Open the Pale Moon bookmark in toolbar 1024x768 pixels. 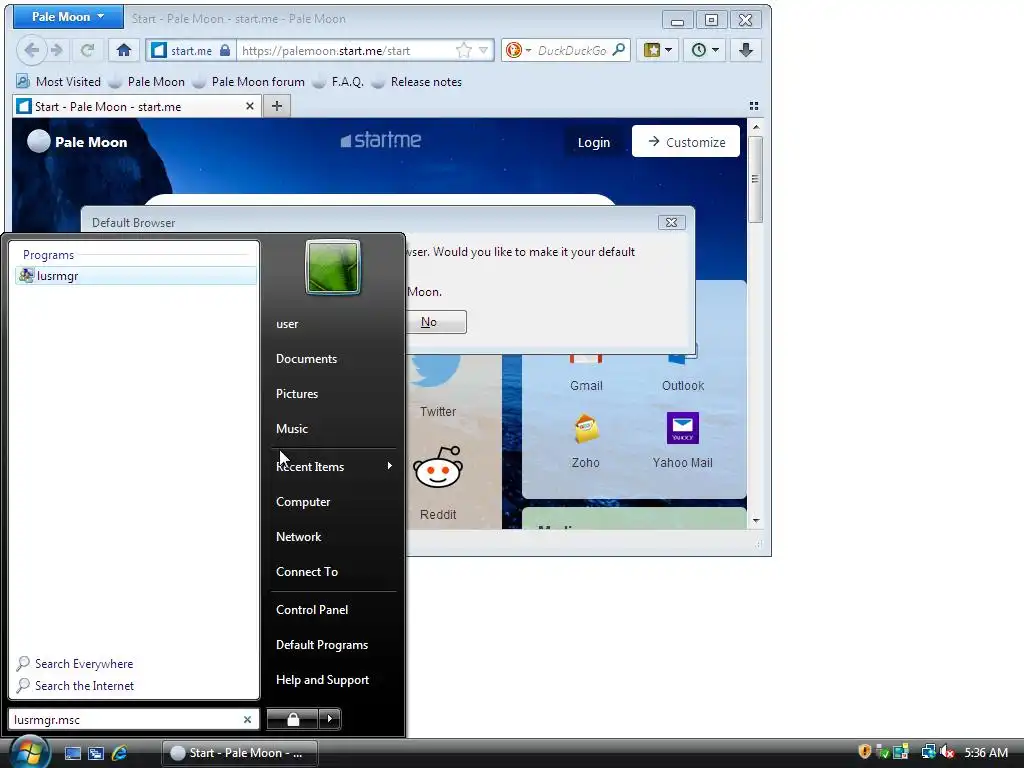tap(147, 82)
